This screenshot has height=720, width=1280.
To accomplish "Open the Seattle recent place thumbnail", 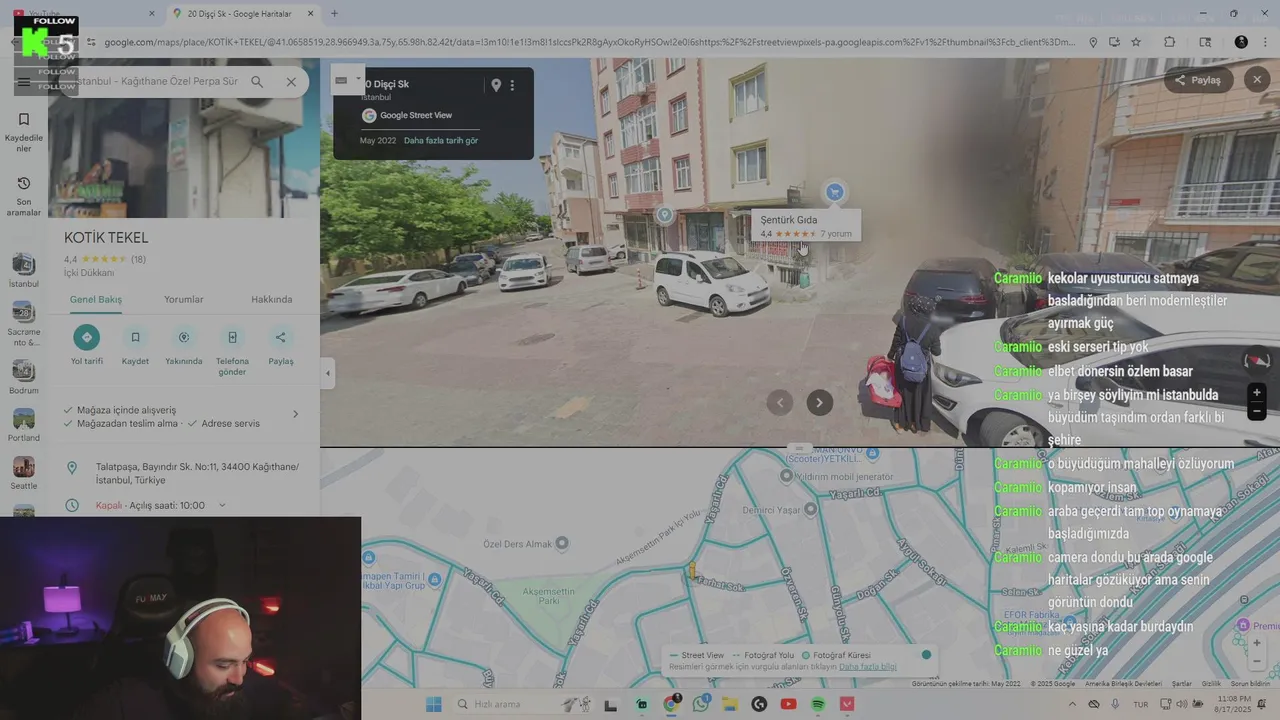I will coord(24,467).
